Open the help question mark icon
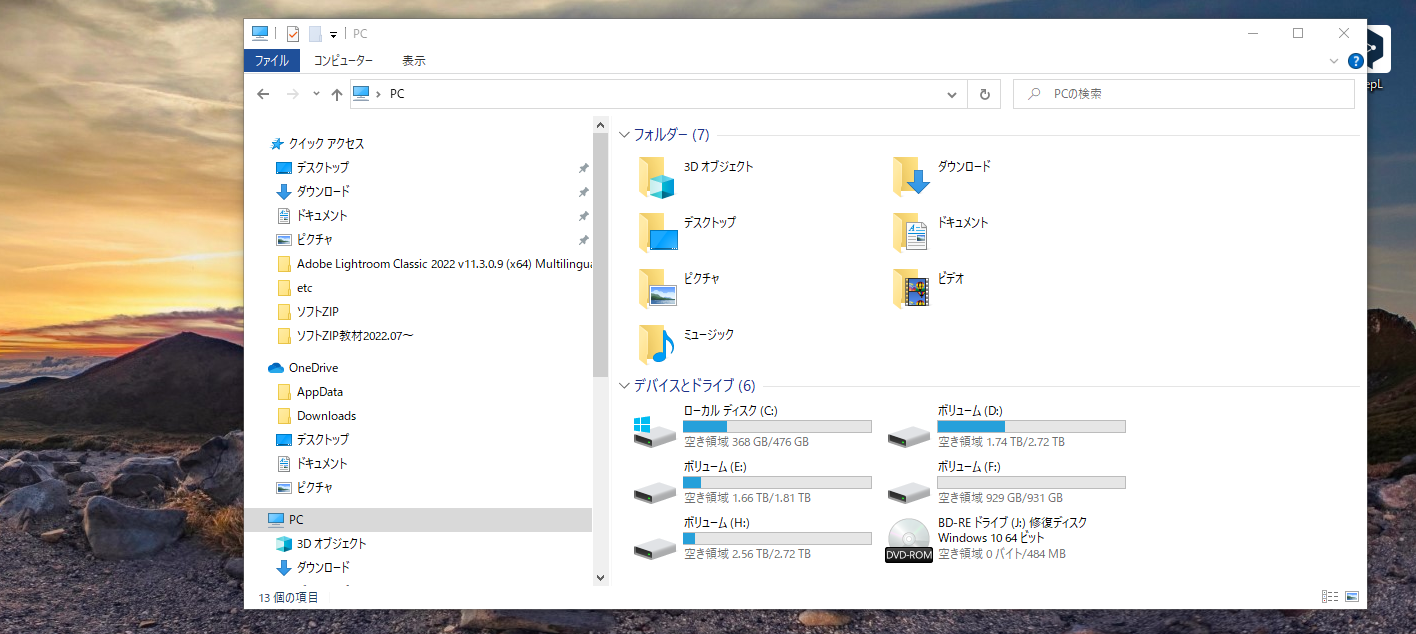The height and width of the screenshot is (634, 1416). pos(1355,61)
